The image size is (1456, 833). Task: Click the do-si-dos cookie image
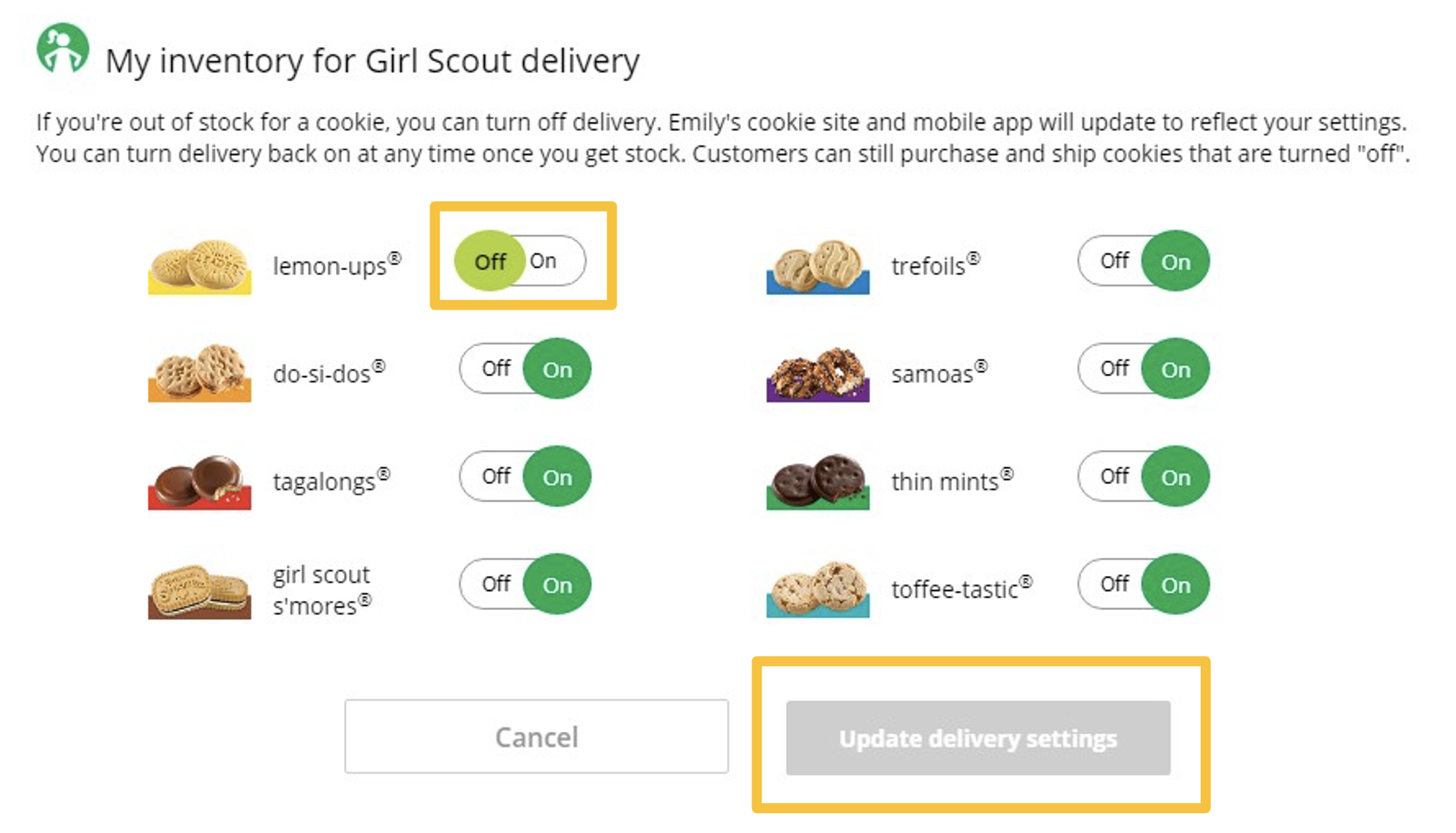(199, 370)
